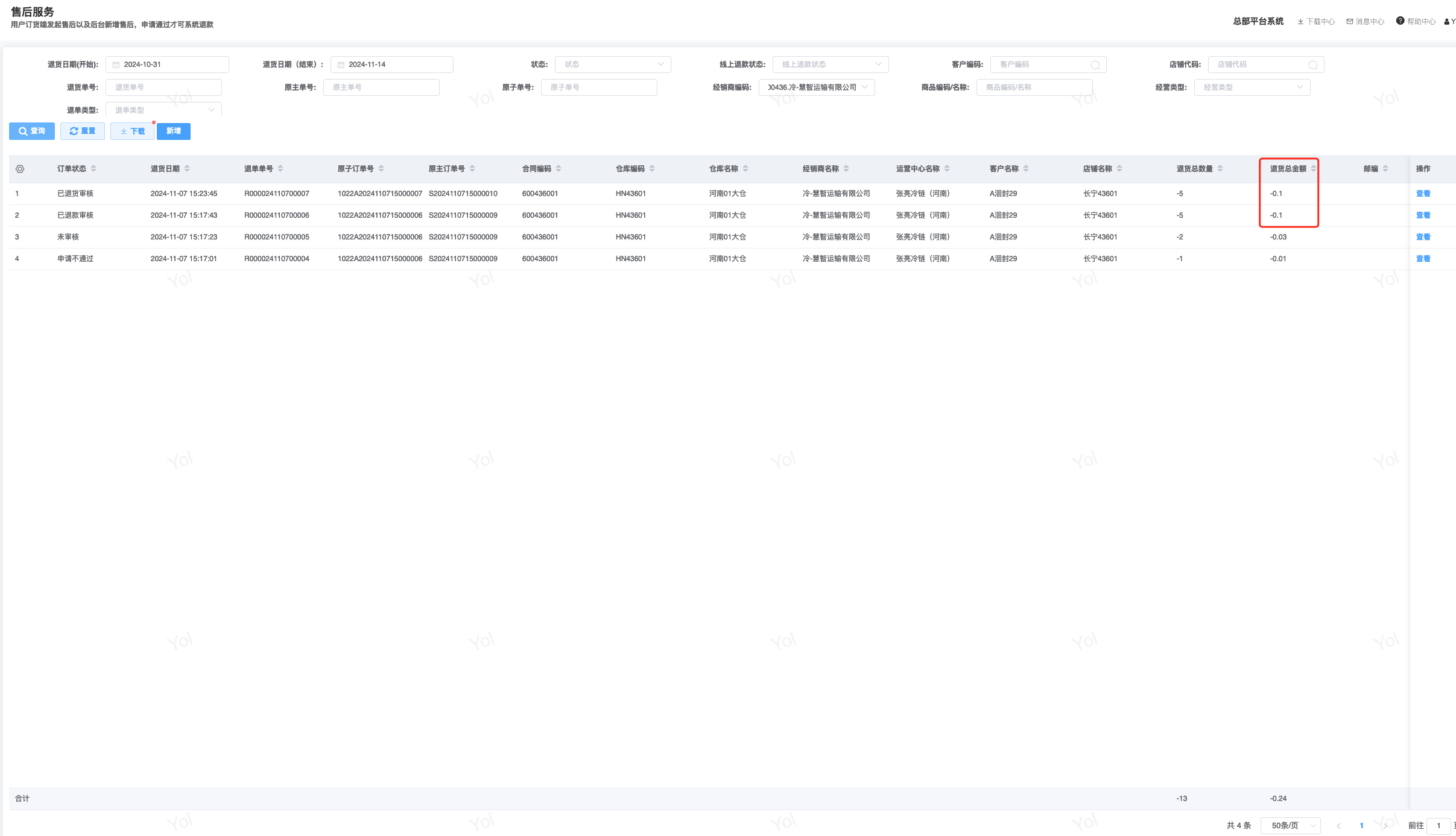Click 查看 link for row 3

pos(1423,237)
